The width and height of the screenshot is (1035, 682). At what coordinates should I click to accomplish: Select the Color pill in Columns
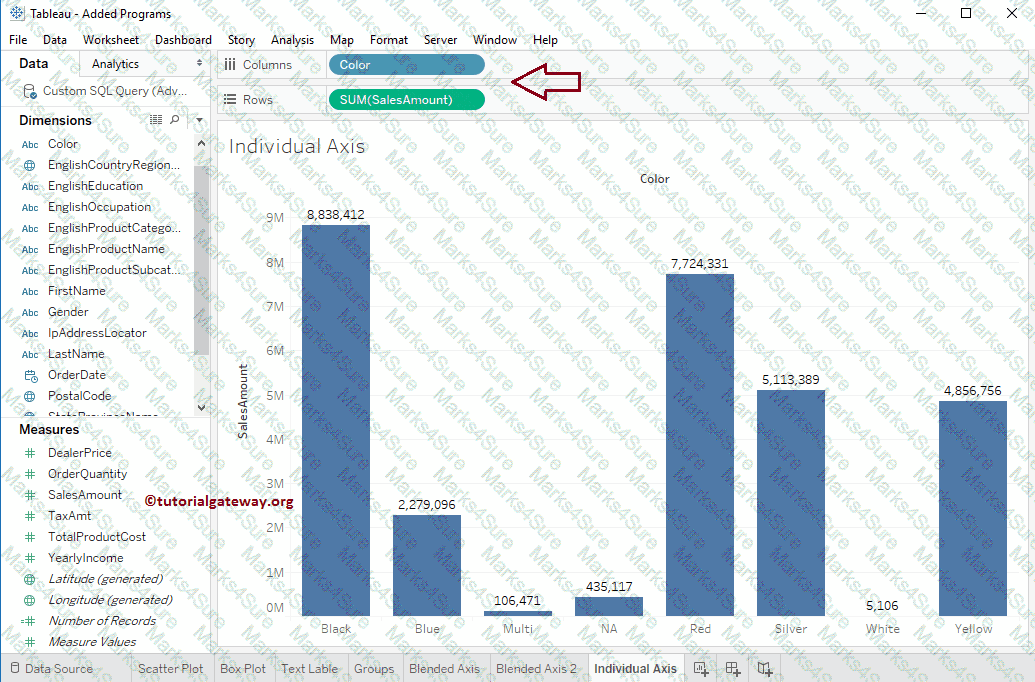[x=406, y=65]
